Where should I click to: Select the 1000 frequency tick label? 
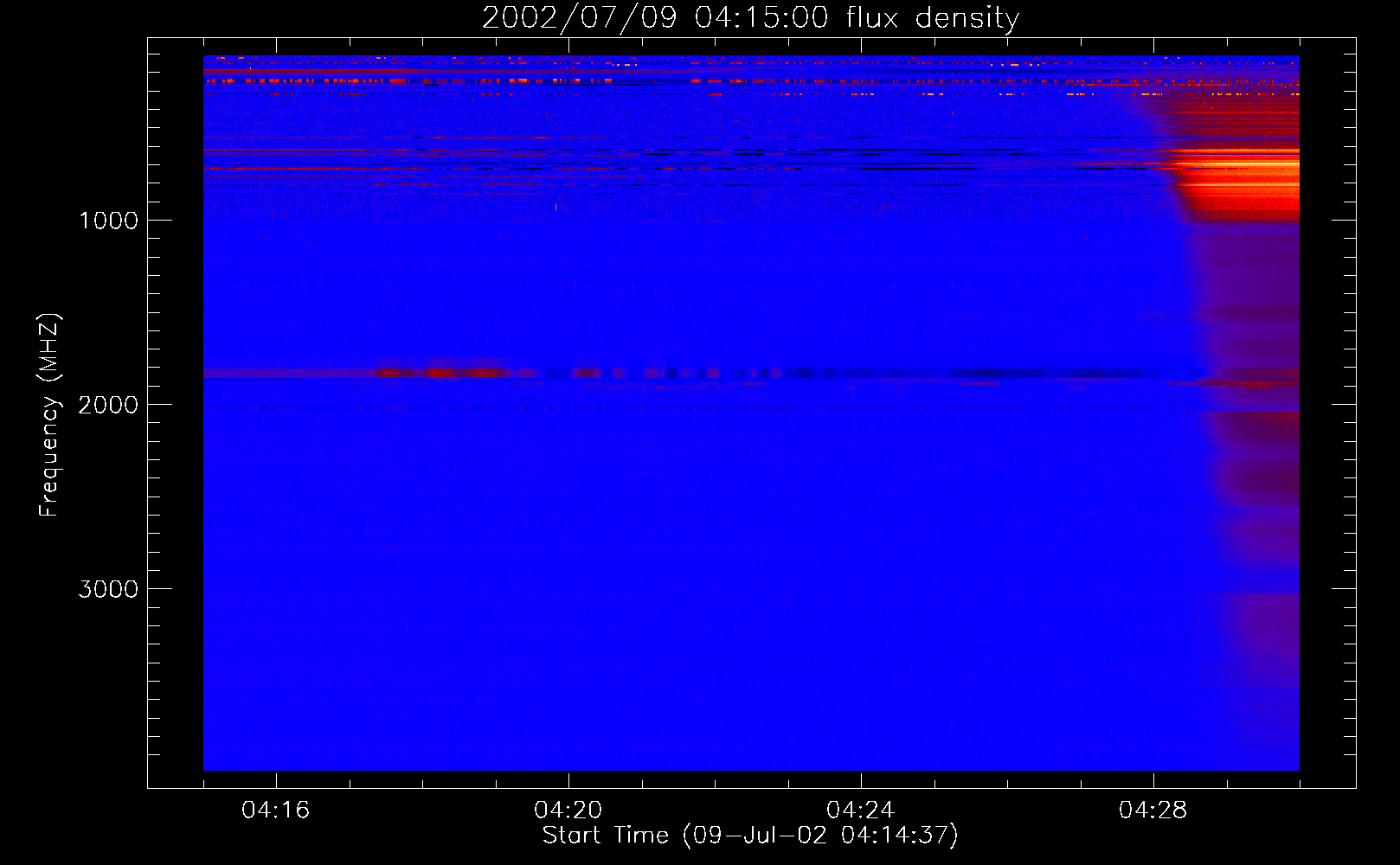pyautogui.click(x=108, y=221)
